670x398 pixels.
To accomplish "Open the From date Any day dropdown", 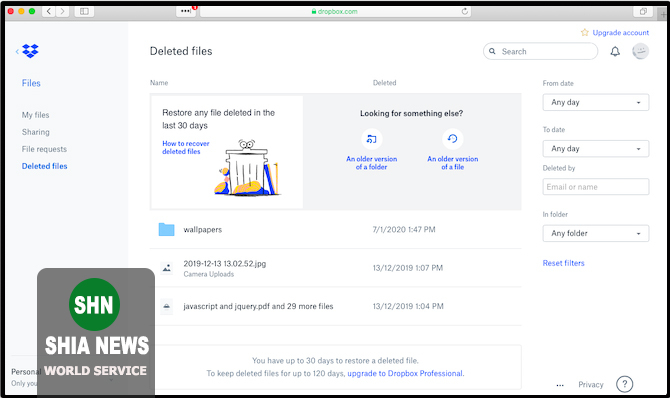I will pyautogui.click(x=596, y=102).
